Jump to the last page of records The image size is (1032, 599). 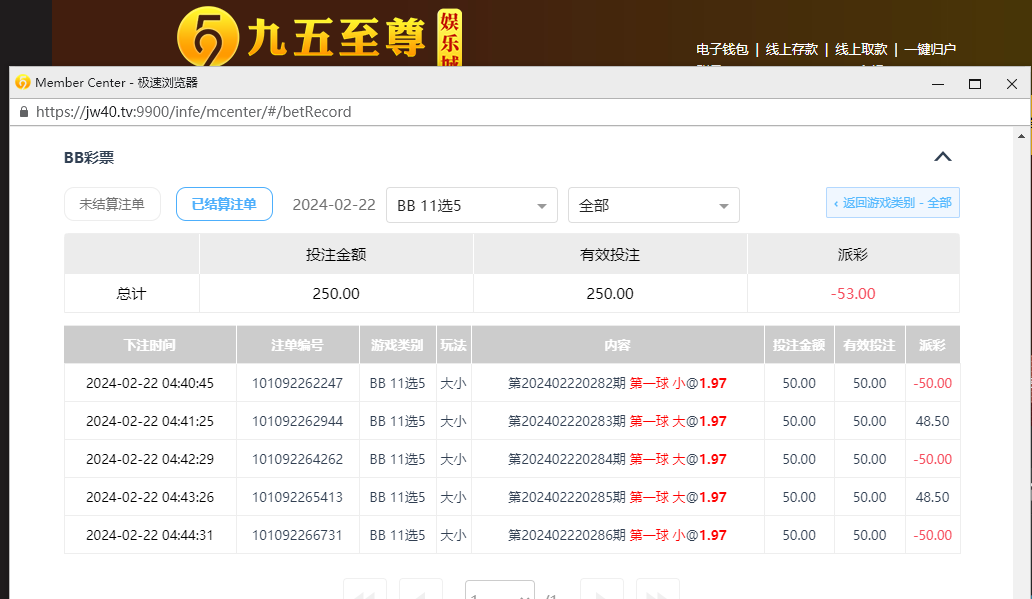pos(657,591)
